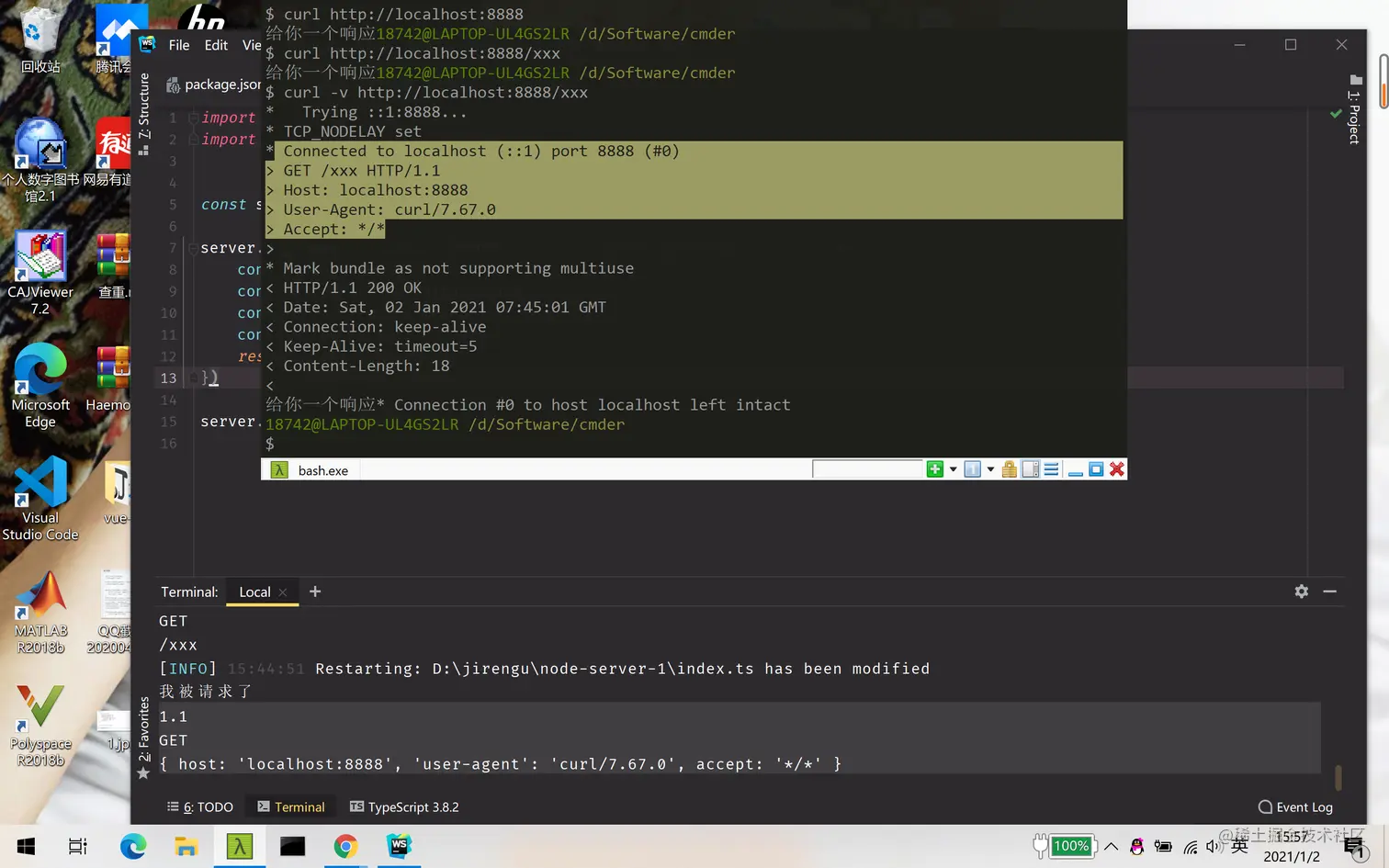Open the black terminal window taskbar icon
Viewport: 1389px width, 868px height.
(x=293, y=846)
